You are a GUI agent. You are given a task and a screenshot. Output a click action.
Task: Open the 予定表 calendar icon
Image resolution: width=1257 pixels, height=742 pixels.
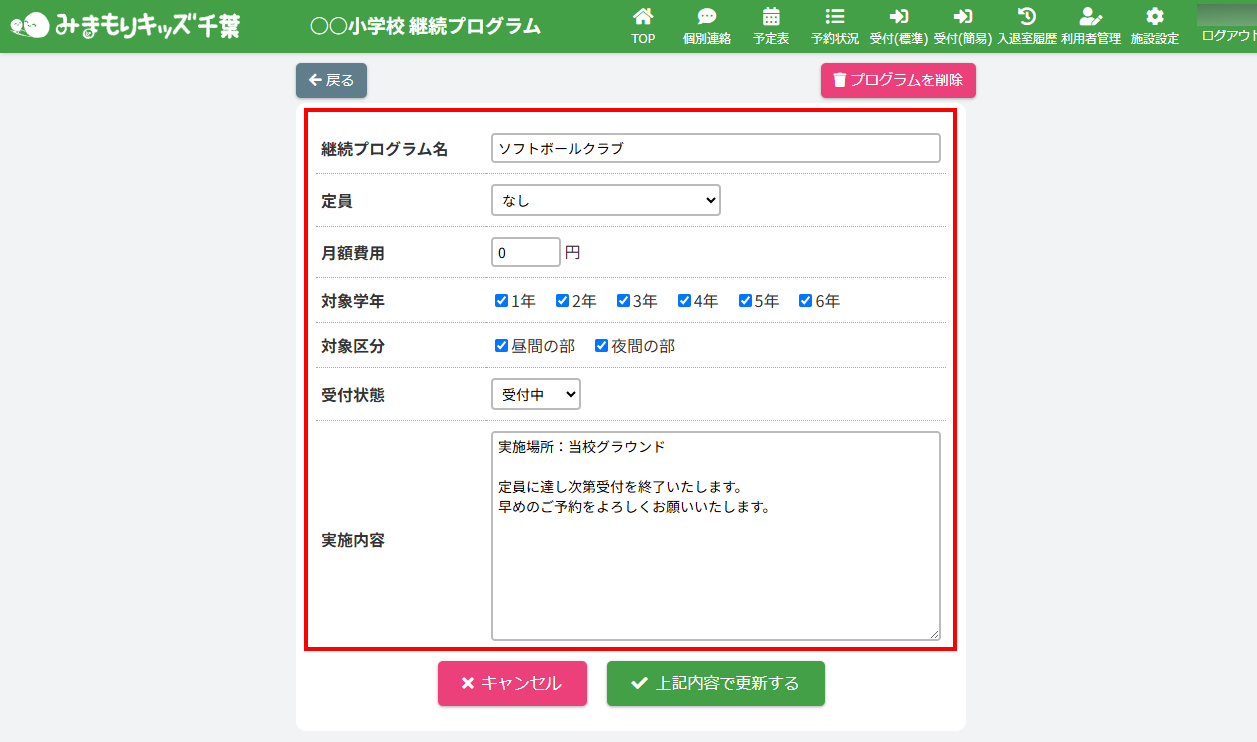coord(771,17)
